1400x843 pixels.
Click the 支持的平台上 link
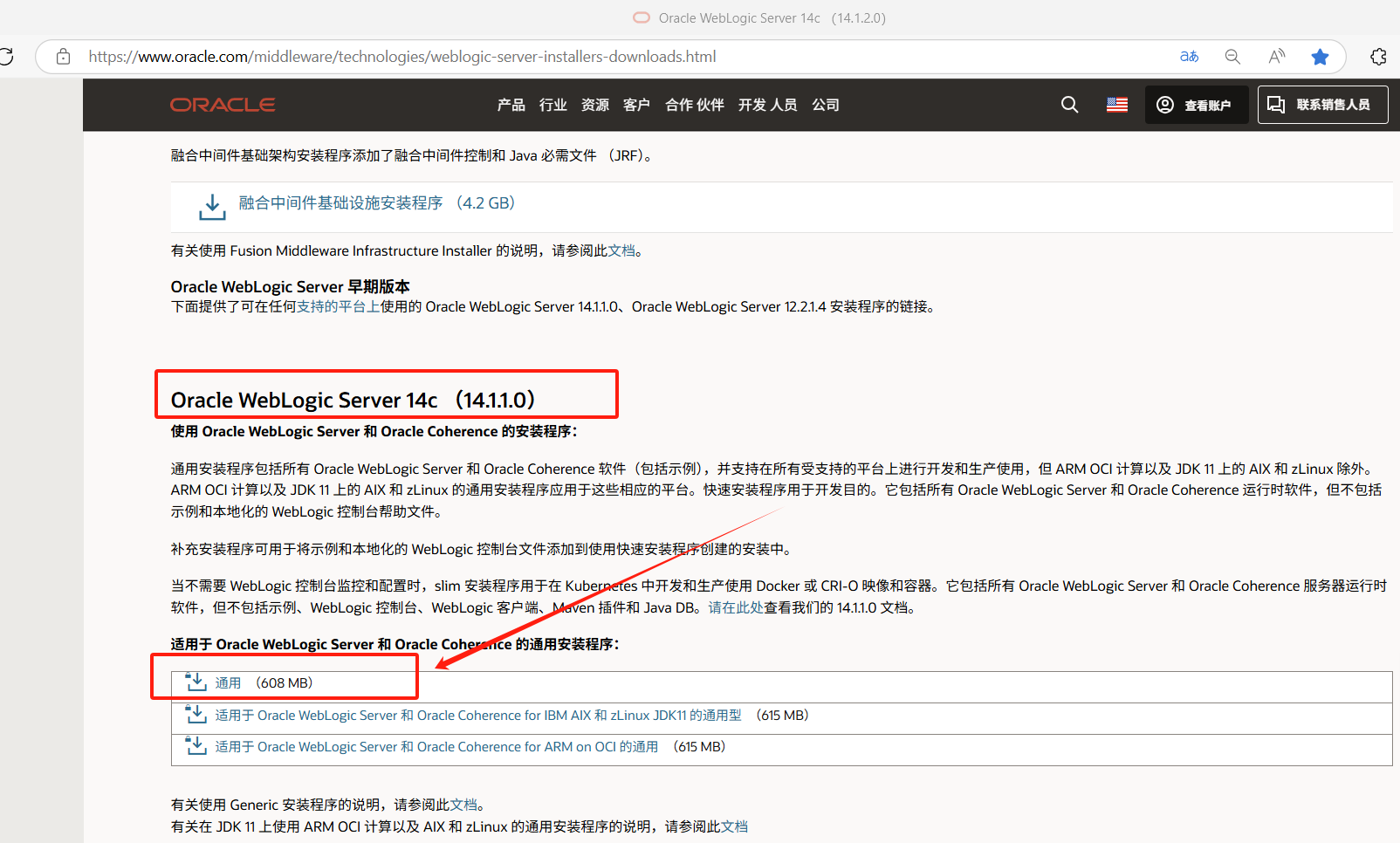(339, 306)
